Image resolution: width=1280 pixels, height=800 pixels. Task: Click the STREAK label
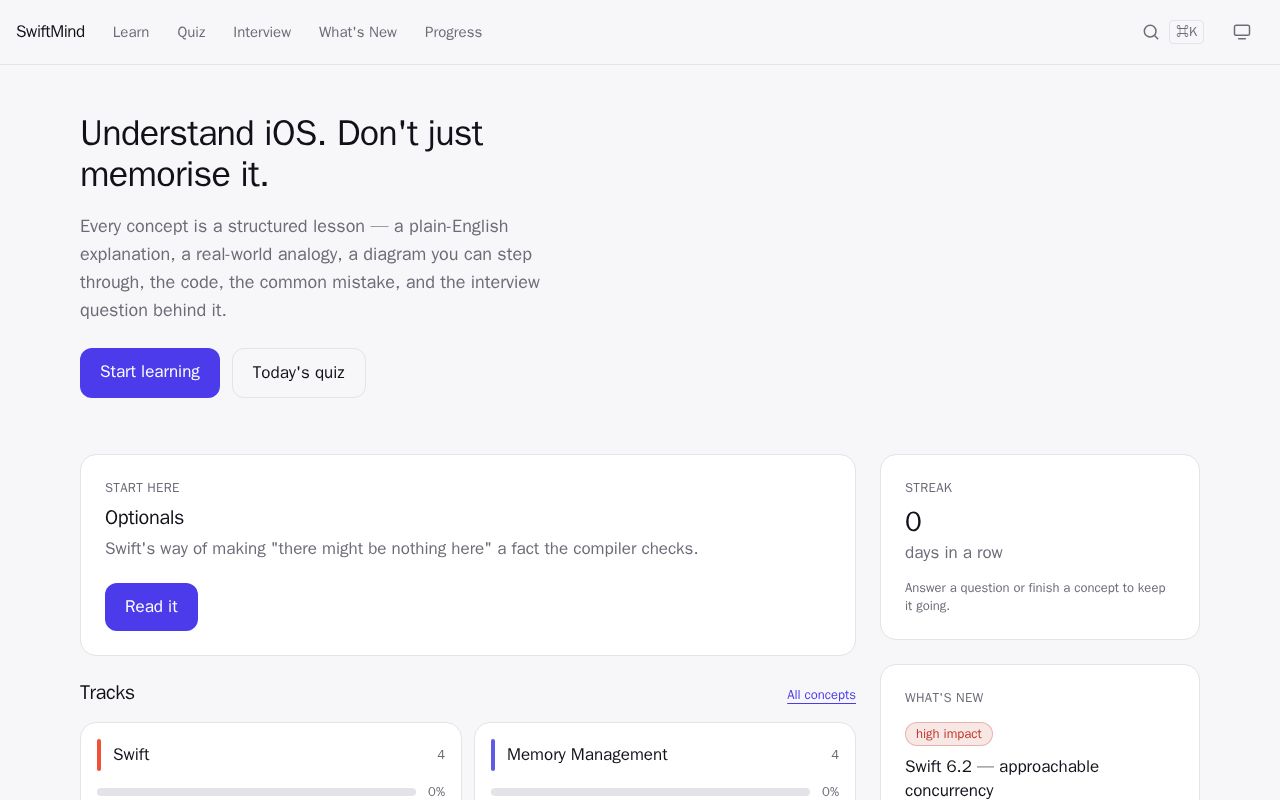[x=928, y=488]
